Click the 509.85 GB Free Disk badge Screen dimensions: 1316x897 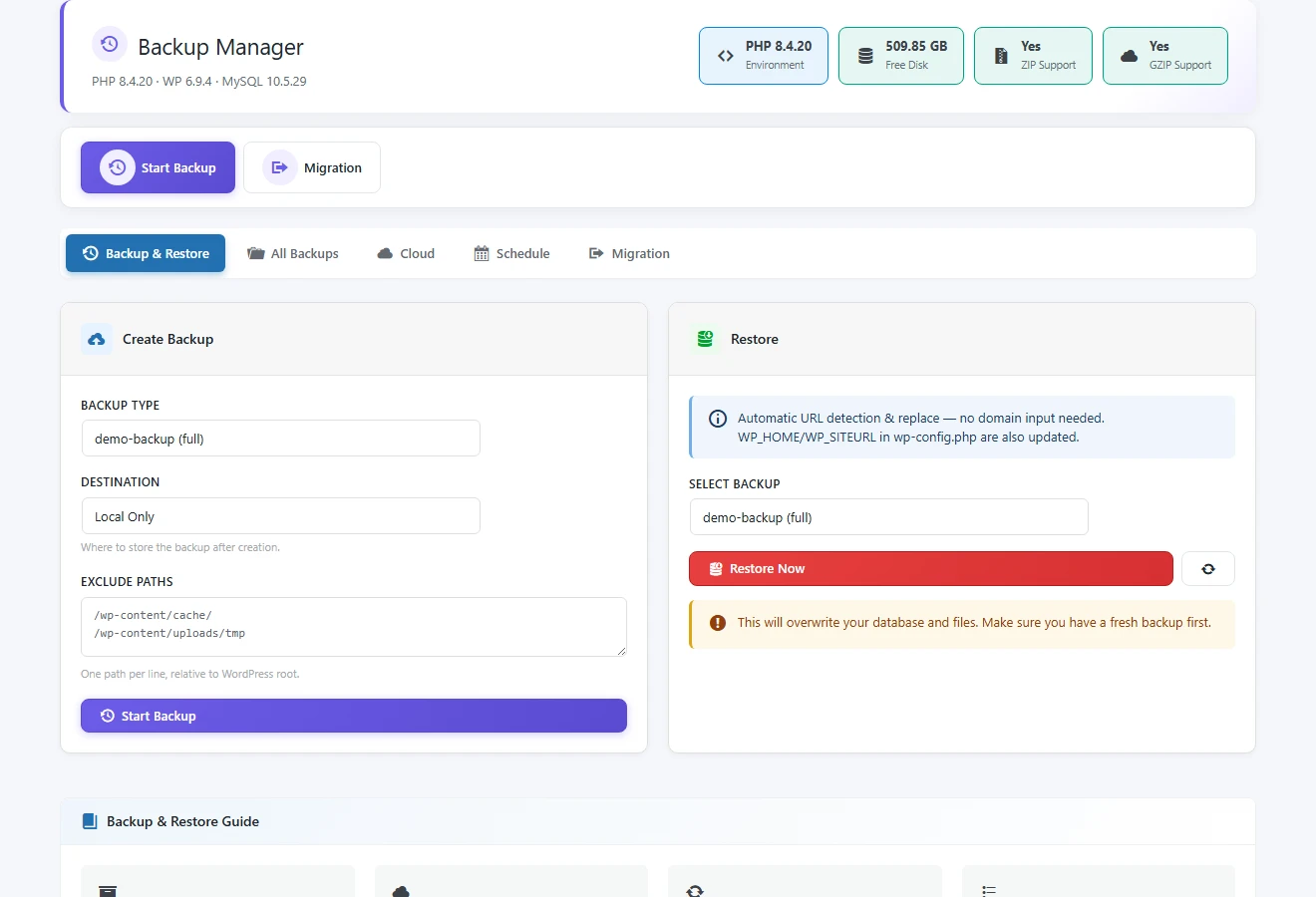(901, 56)
